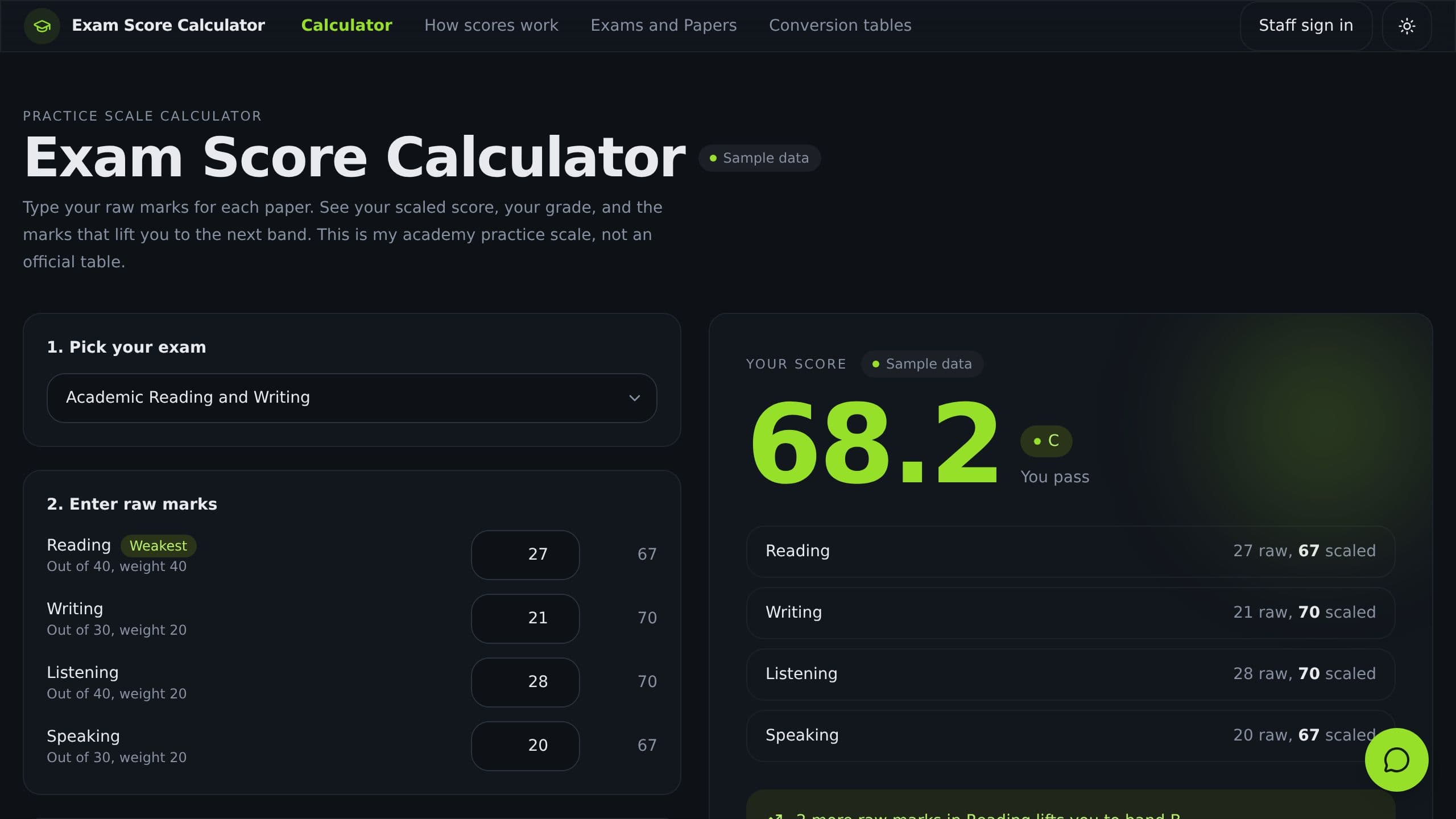Focus the Reading raw marks field
Viewport: 1456px width, 819px height.
[525, 555]
